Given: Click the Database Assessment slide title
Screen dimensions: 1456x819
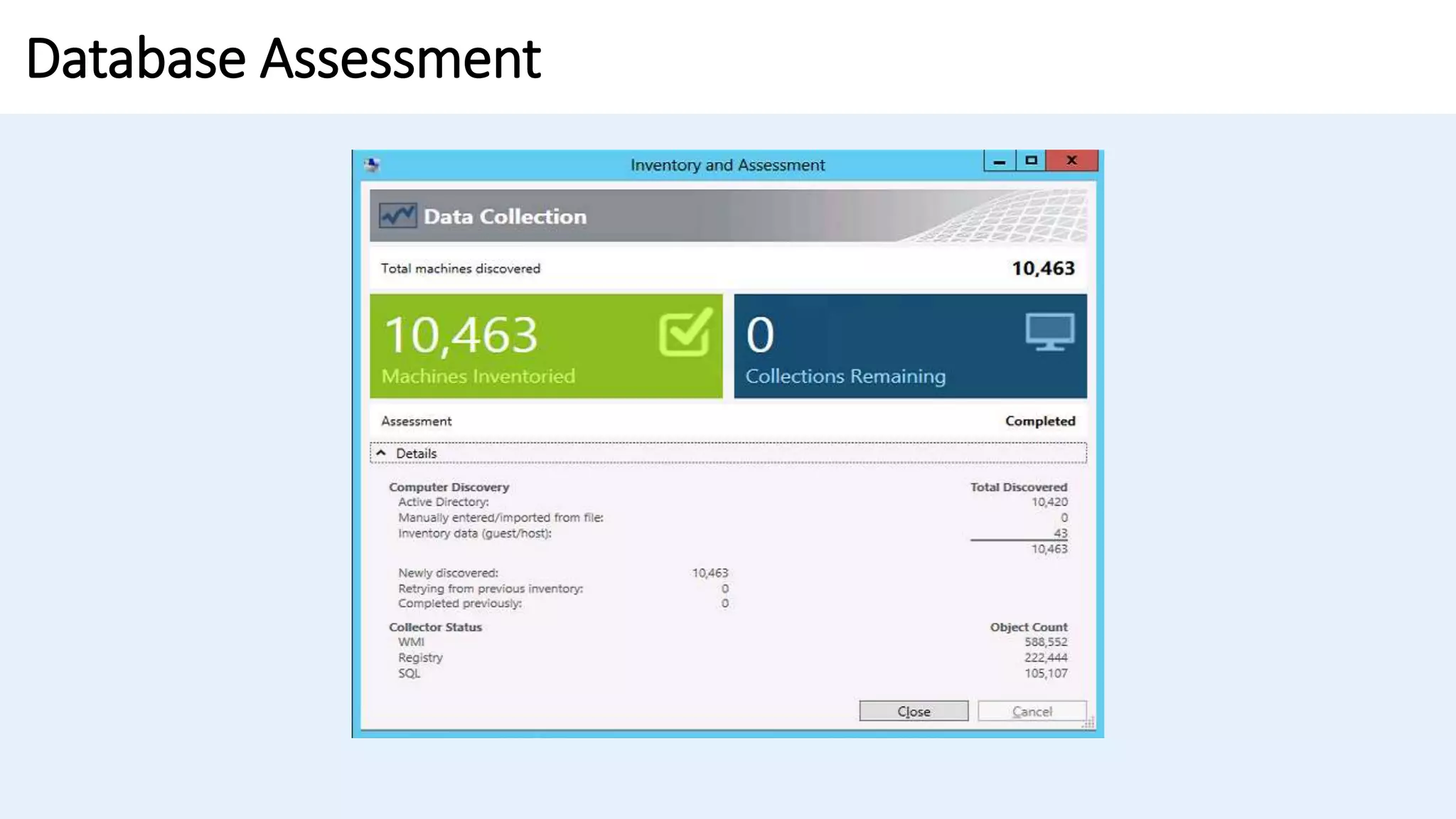Looking at the screenshot, I should coord(284,58).
